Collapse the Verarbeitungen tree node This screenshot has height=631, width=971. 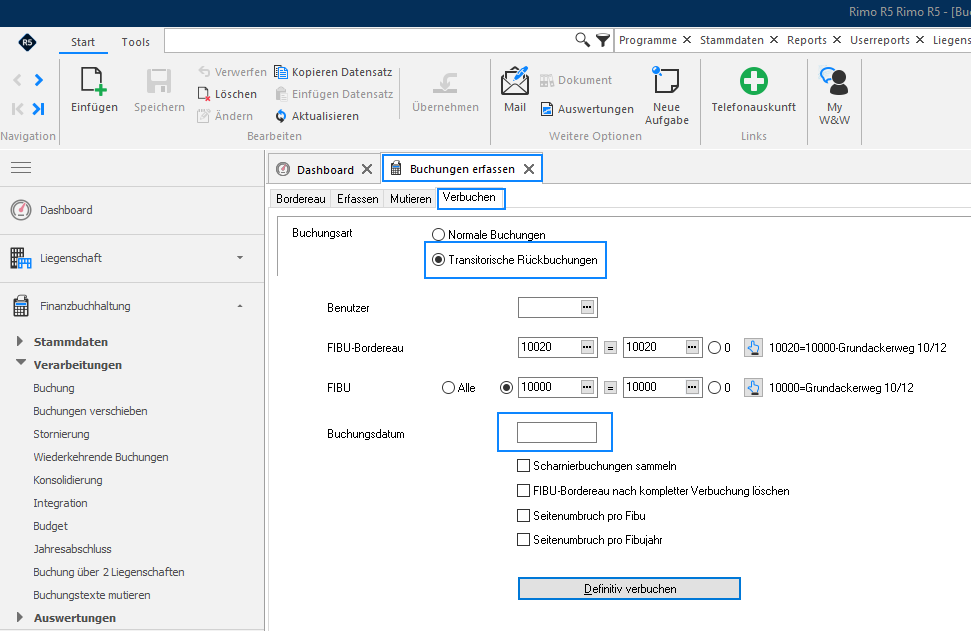(20, 363)
